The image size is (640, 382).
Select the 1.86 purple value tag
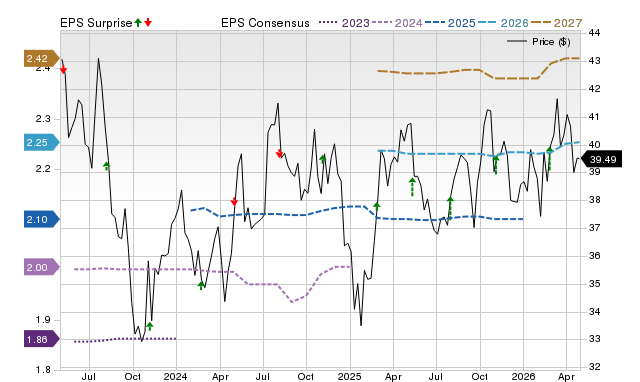click(42, 340)
